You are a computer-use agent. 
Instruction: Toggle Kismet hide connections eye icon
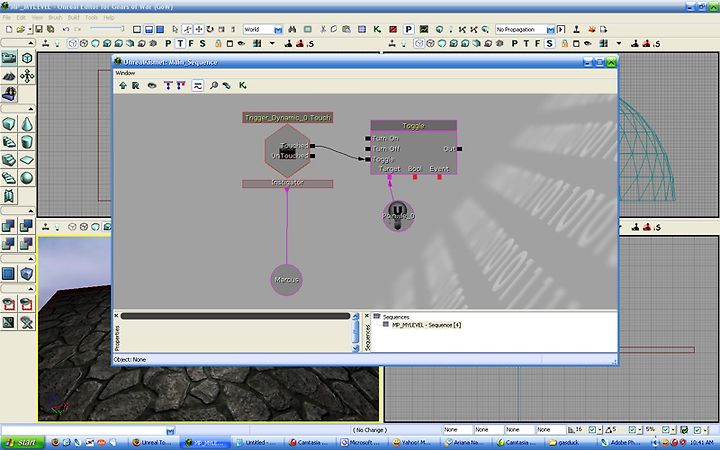[152, 85]
